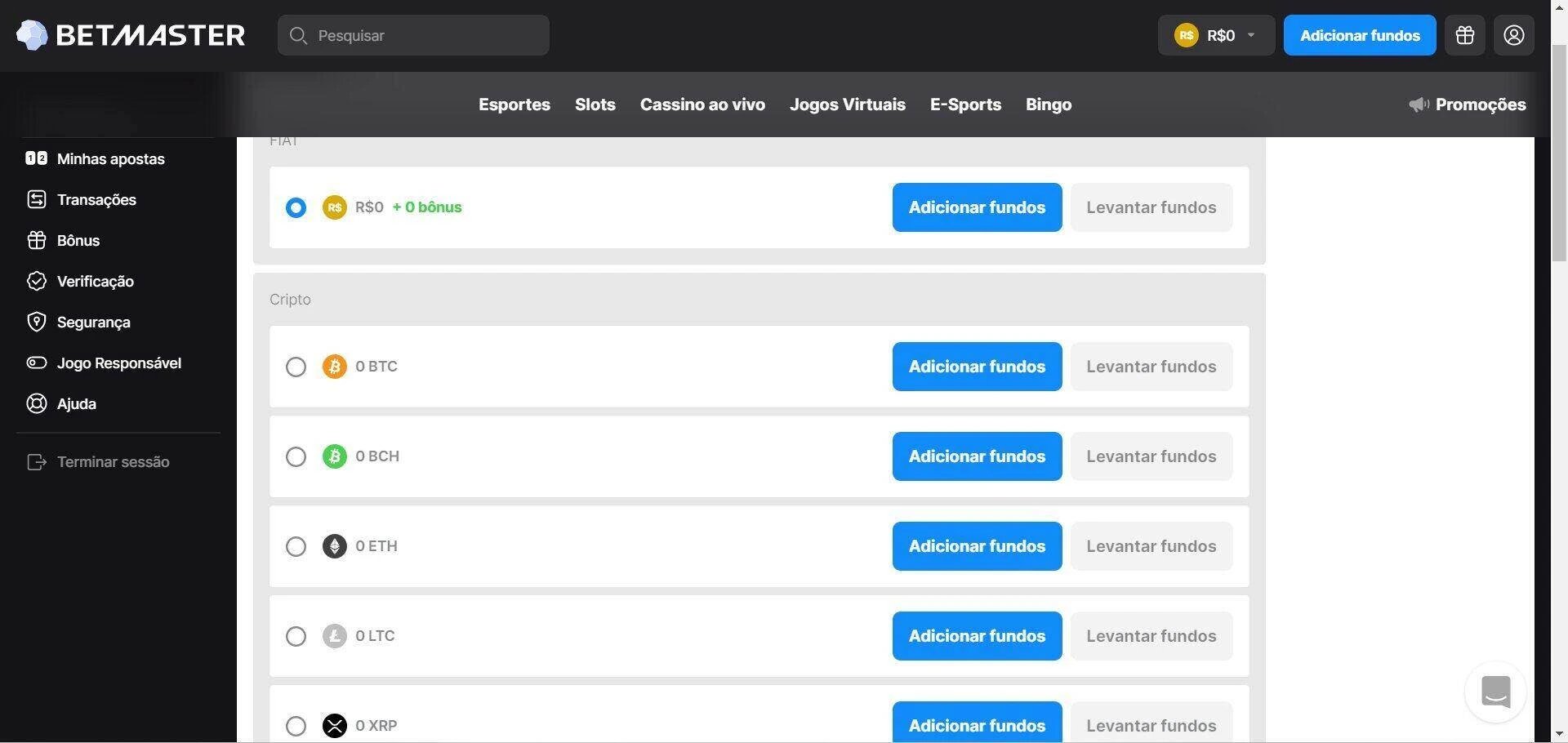Click the Verificação checkmark badge icon
This screenshot has height=743, width=1568.
tap(36, 281)
